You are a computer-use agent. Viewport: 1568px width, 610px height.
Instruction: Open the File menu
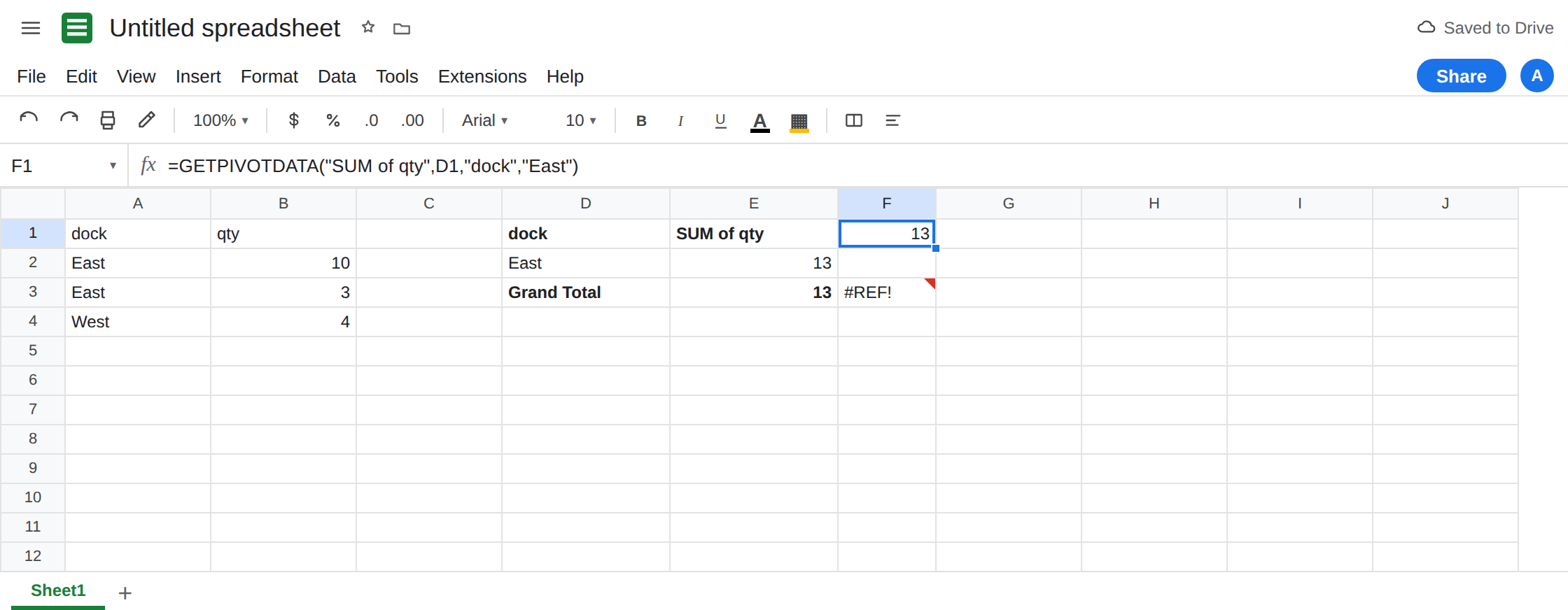click(x=31, y=76)
